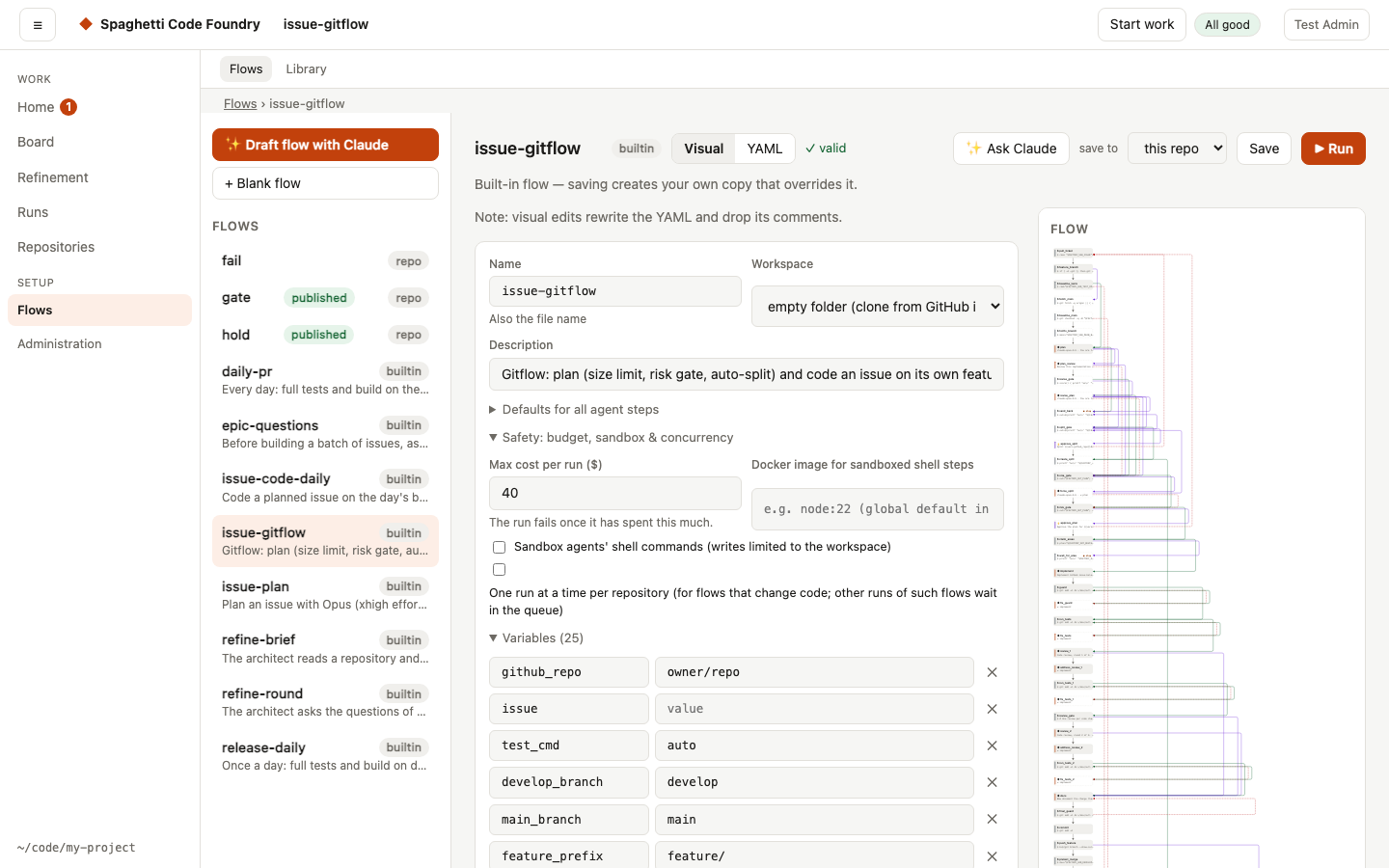
Task: Click the Save button
Action: click(x=1264, y=149)
